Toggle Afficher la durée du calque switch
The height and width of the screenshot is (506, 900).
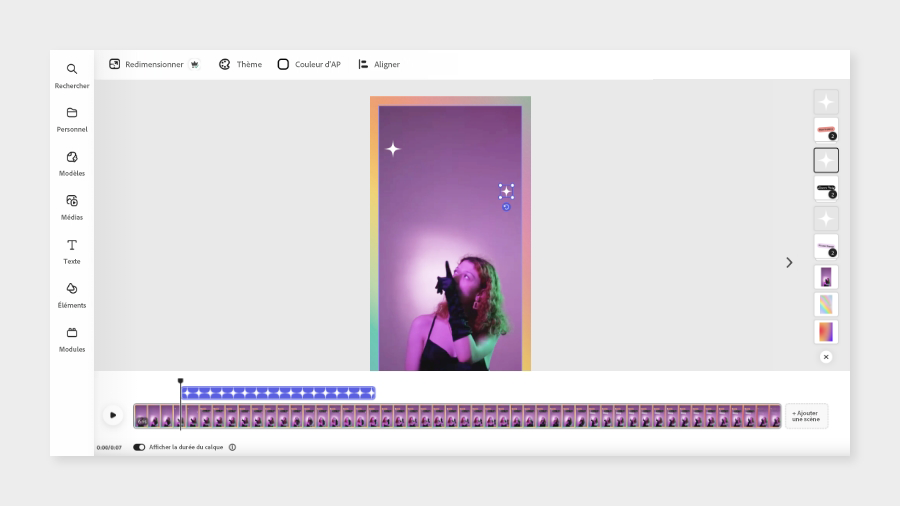point(139,447)
